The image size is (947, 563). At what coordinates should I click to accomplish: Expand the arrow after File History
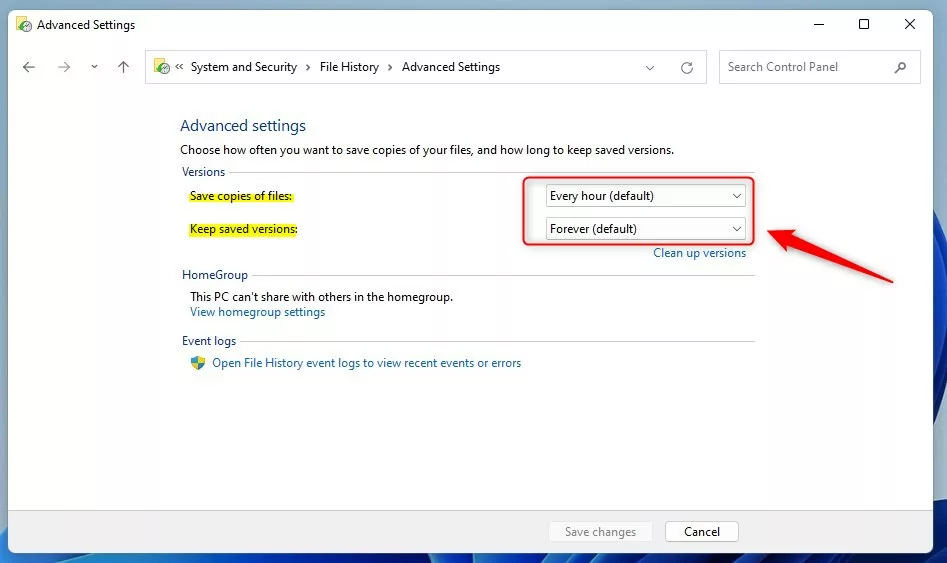click(x=390, y=67)
